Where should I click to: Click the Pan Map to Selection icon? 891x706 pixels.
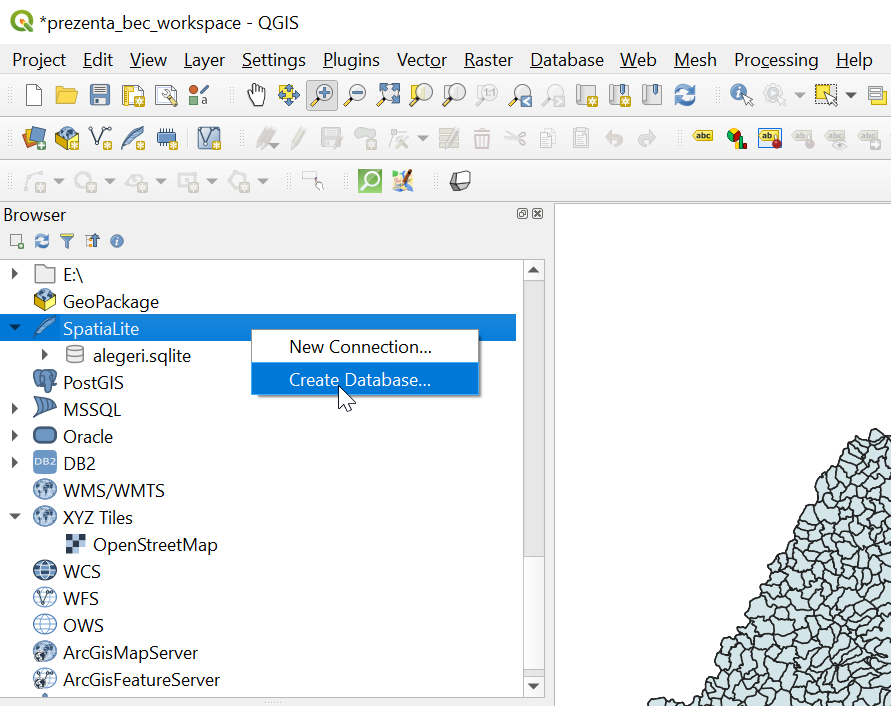(x=289, y=95)
